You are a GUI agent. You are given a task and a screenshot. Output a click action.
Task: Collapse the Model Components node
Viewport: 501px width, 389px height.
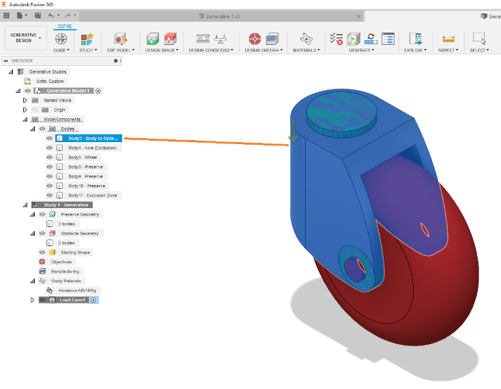point(25,119)
